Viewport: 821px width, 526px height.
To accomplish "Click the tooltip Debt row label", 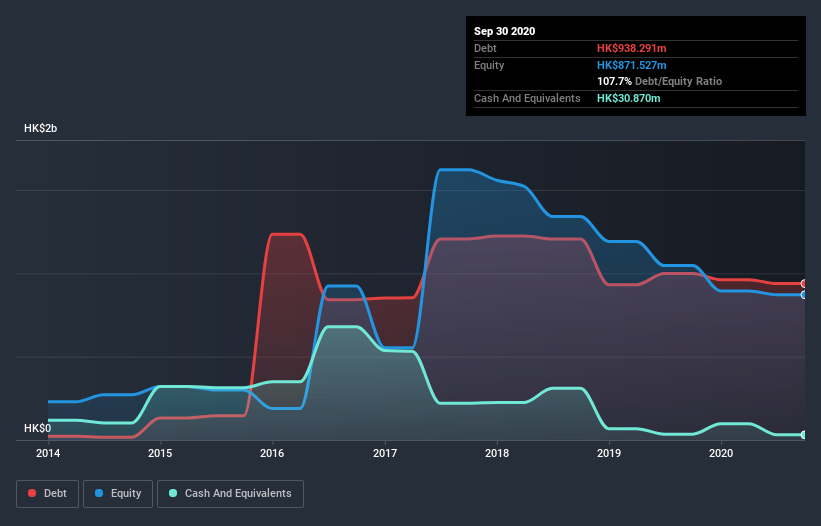I will (485, 48).
